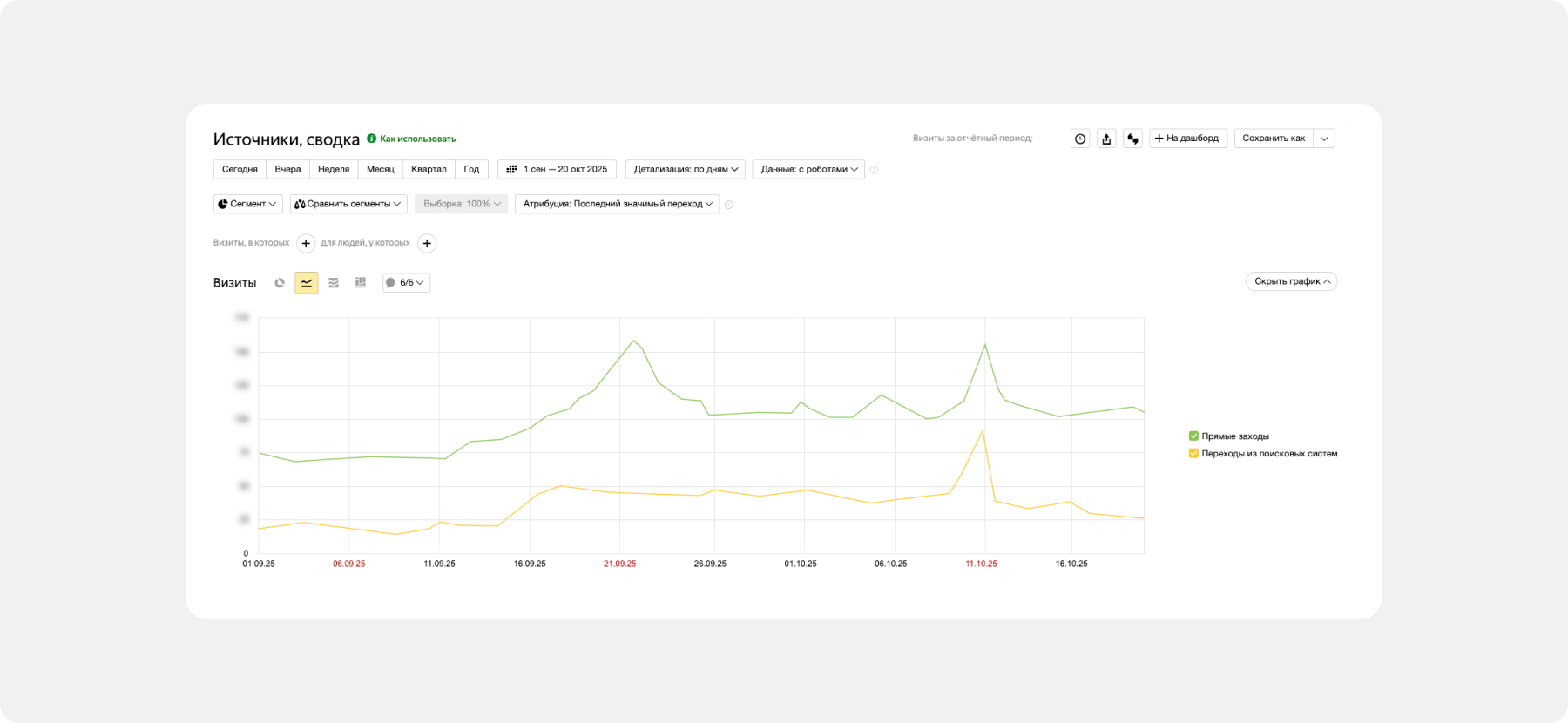Open the 'Как использовать' help link
Screen dimensions: 1568x723
click(417, 139)
